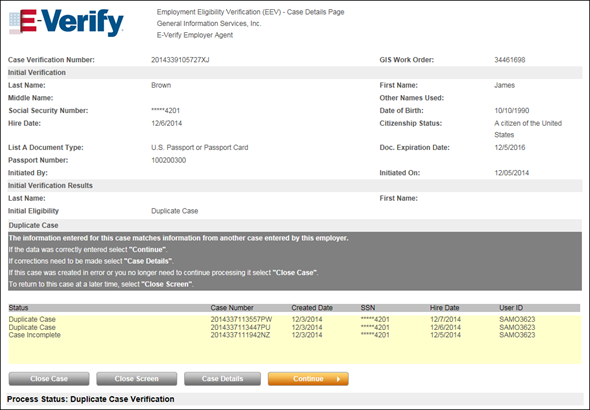Select case number 2014337113557PW
The width and height of the screenshot is (590, 410).
[241, 319]
